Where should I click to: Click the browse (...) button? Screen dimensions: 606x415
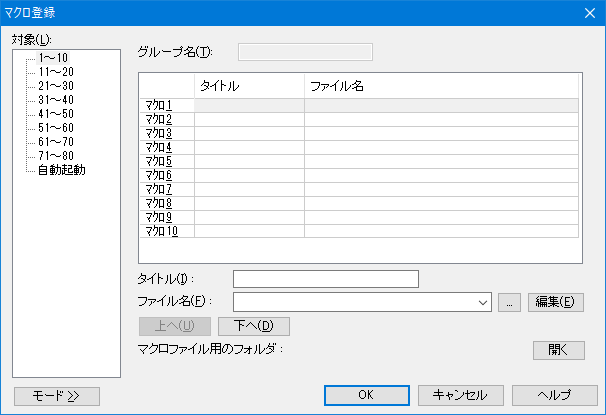[509, 301]
